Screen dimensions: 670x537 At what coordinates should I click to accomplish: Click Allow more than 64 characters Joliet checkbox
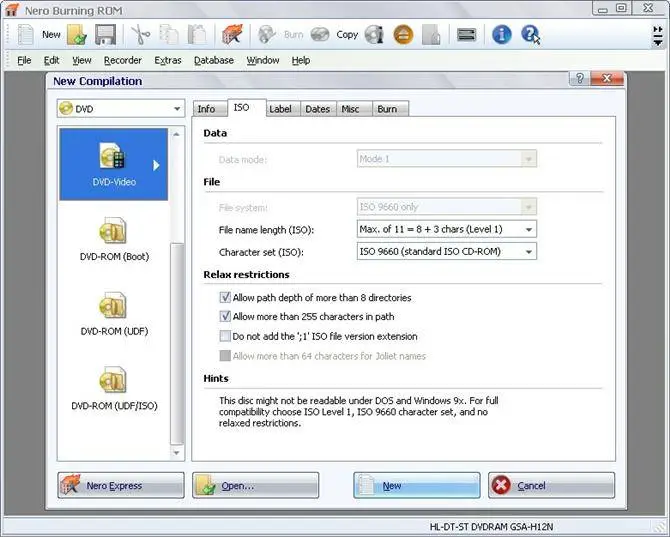point(225,355)
